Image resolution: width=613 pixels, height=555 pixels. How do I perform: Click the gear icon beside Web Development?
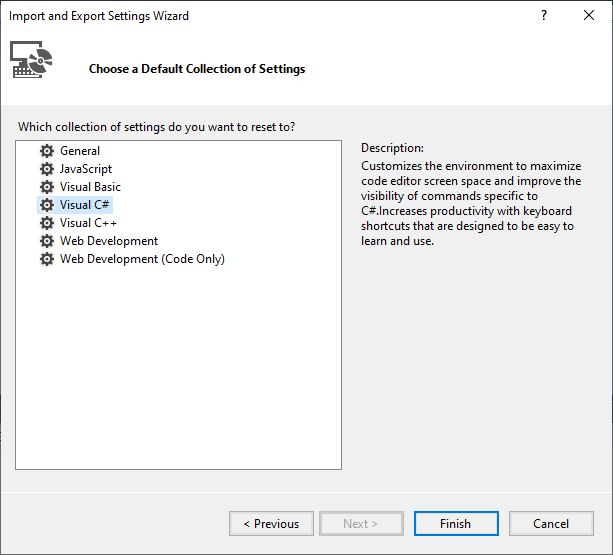[47, 241]
